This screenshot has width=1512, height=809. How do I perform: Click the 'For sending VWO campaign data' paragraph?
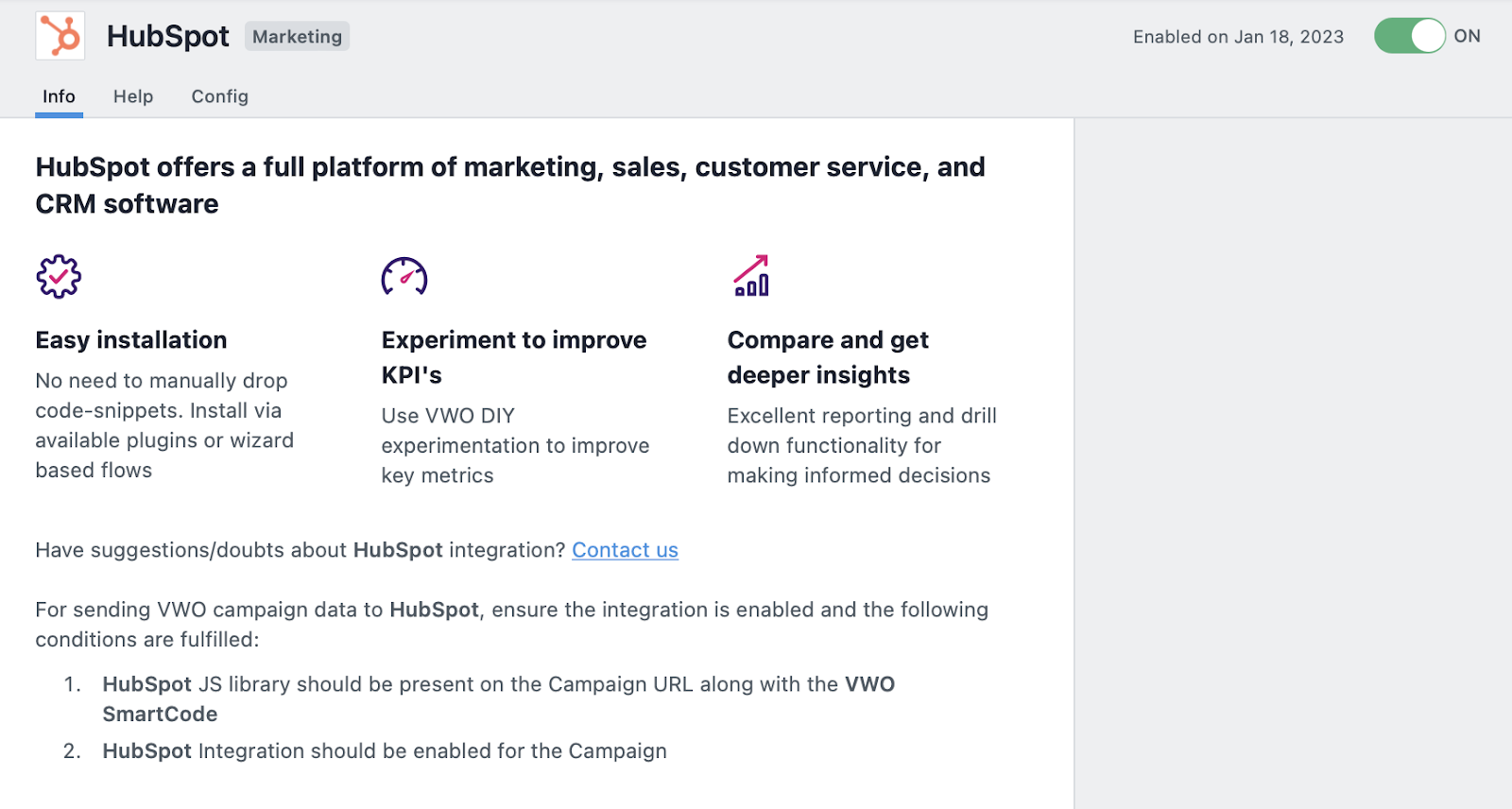[512, 625]
